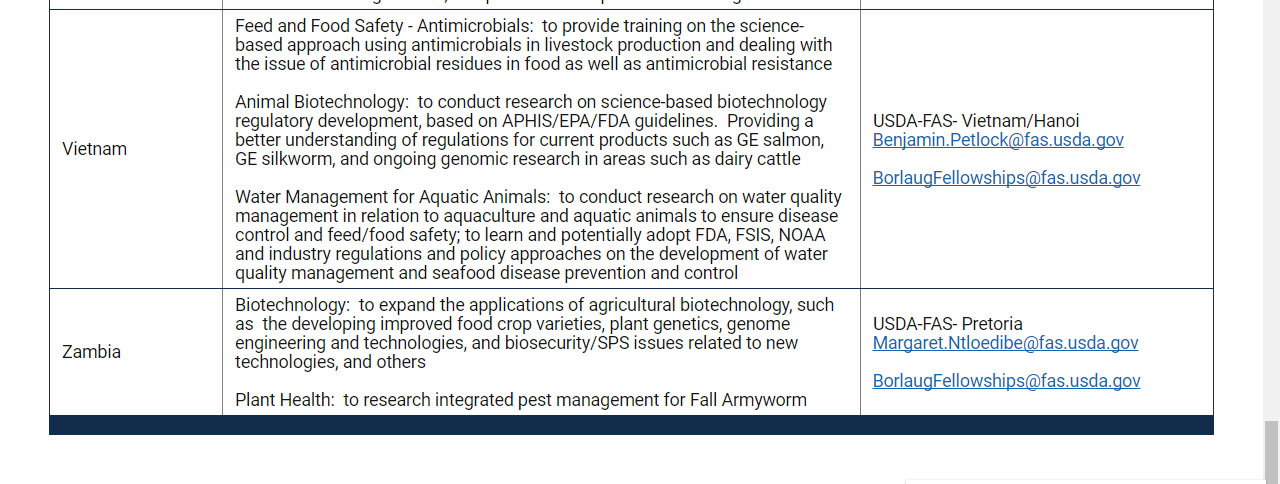Click the BorlaugFellowships email link in Zambia row
The height and width of the screenshot is (484, 1280).
click(x=1006, y=381)
